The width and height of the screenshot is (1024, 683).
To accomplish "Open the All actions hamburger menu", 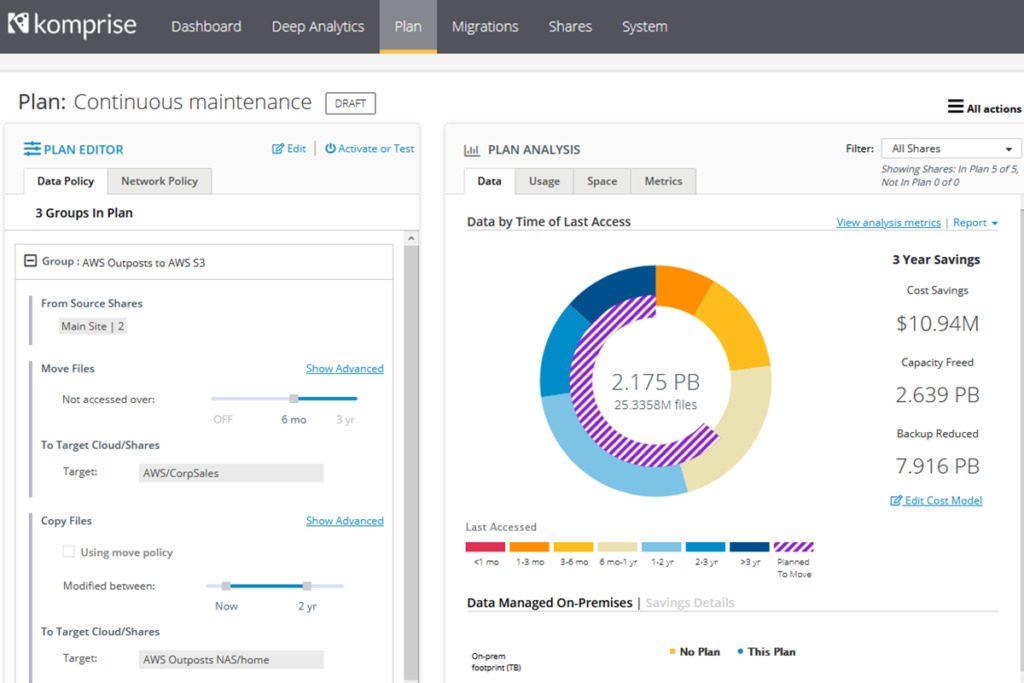I will [x=955, y=107].
